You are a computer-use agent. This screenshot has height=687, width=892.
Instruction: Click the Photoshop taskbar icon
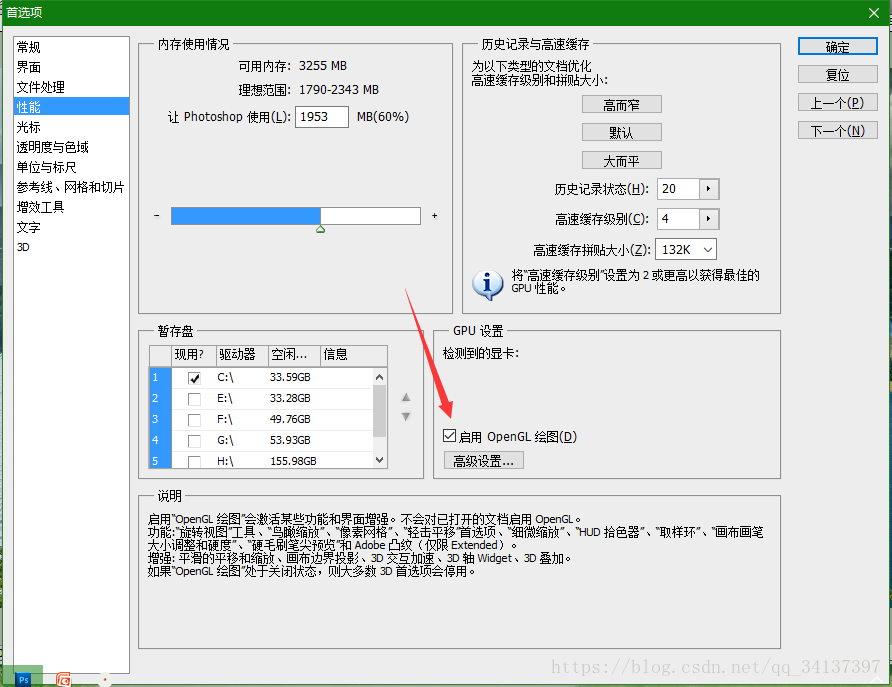(23, 679)
